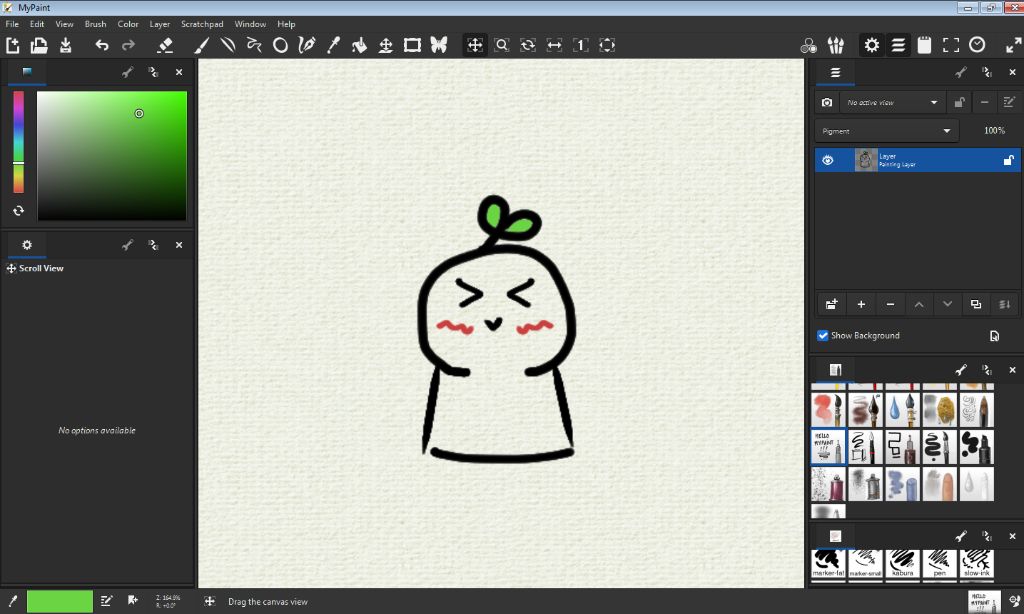Close the Scroll View tool options panel
This screenshot has width=1024, height=614.
tap(179, 246)
